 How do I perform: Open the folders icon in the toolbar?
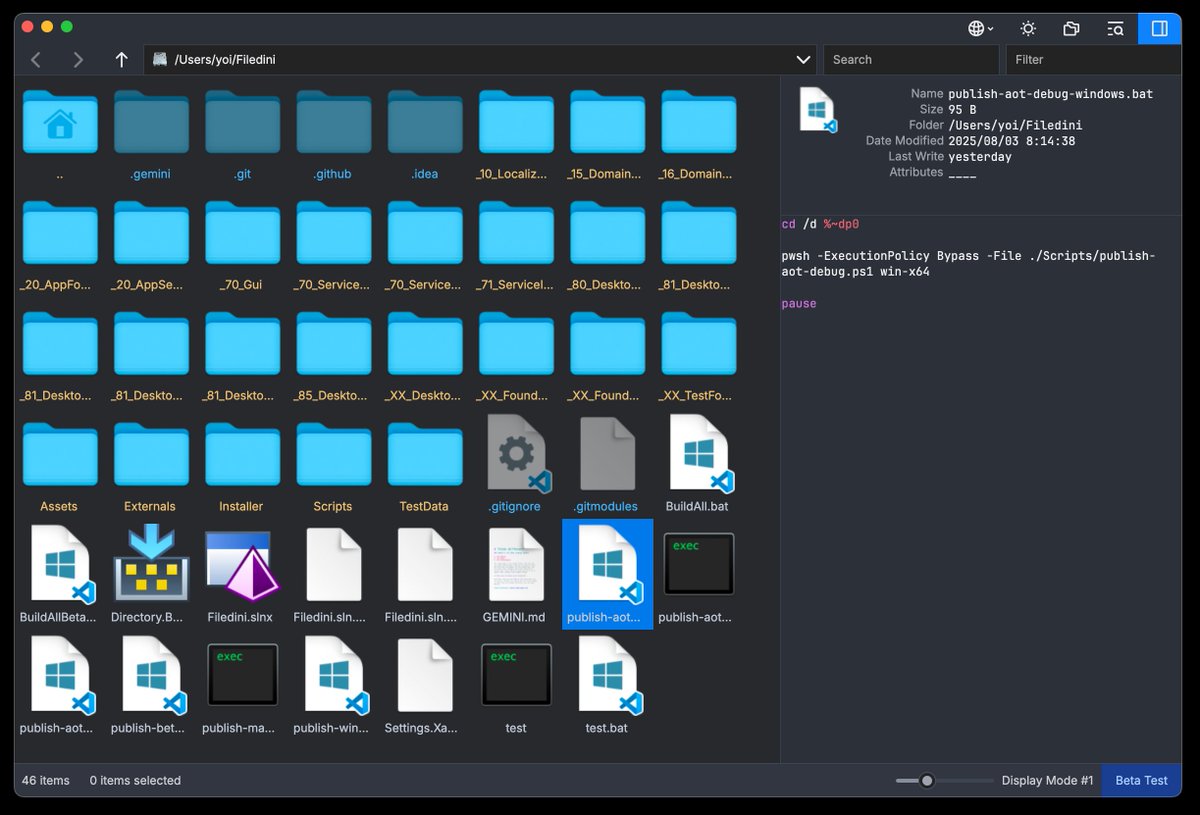click(x=1071, y=28)
